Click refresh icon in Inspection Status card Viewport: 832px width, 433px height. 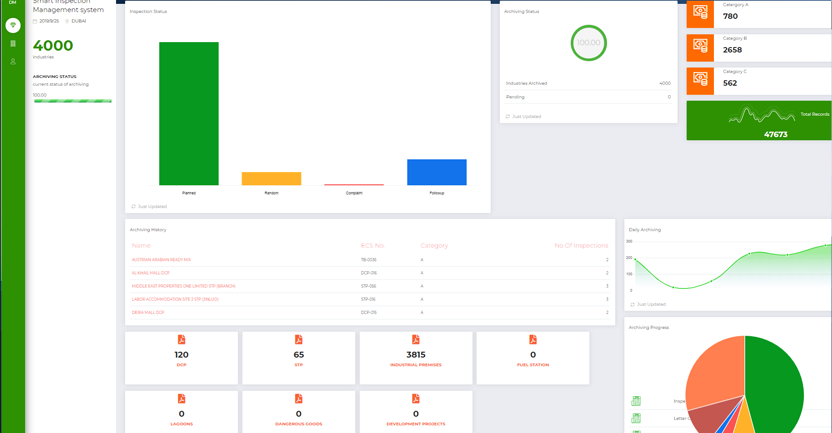(134, 206)
